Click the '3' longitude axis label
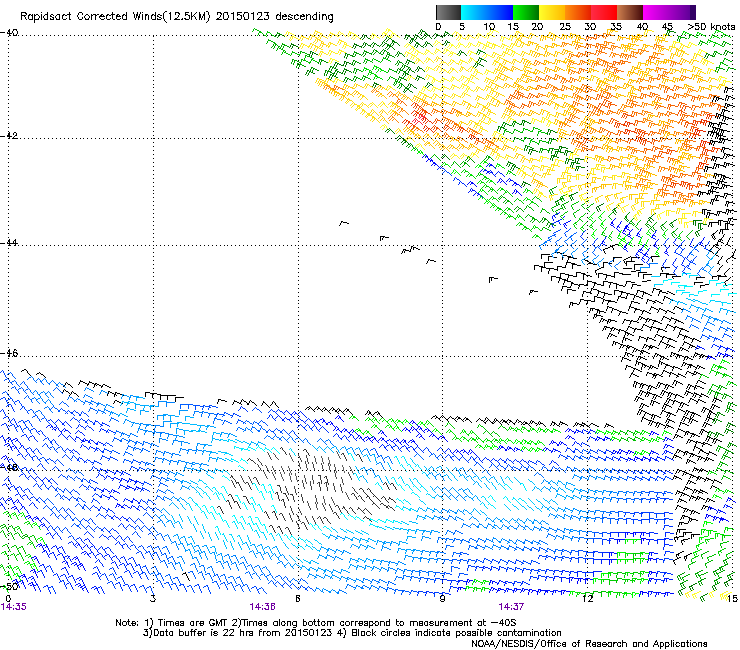The height and width of the screenshot is (650, 740). [153, 599]
